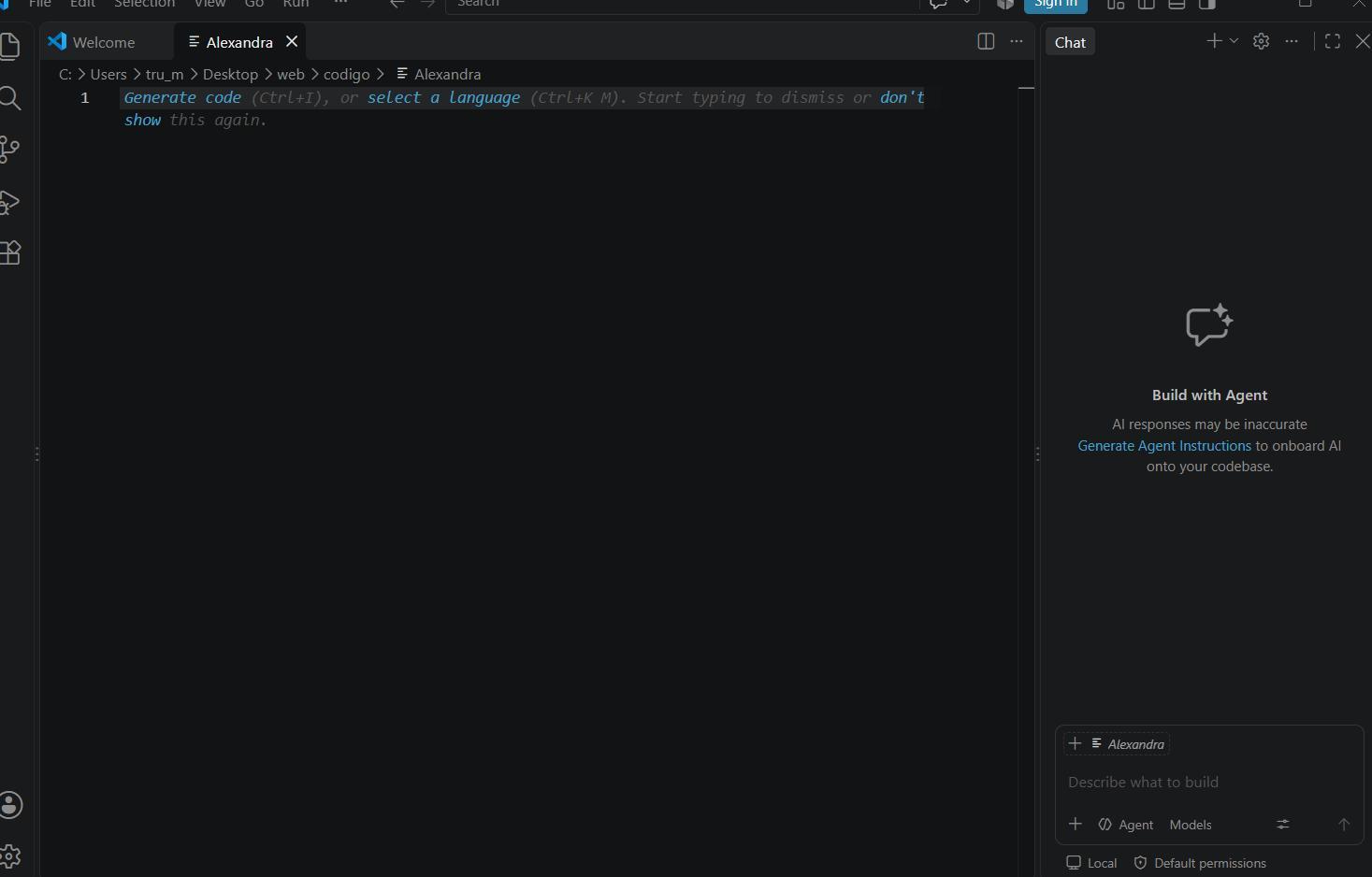Maximize the Chat panel

point(1333,41)
